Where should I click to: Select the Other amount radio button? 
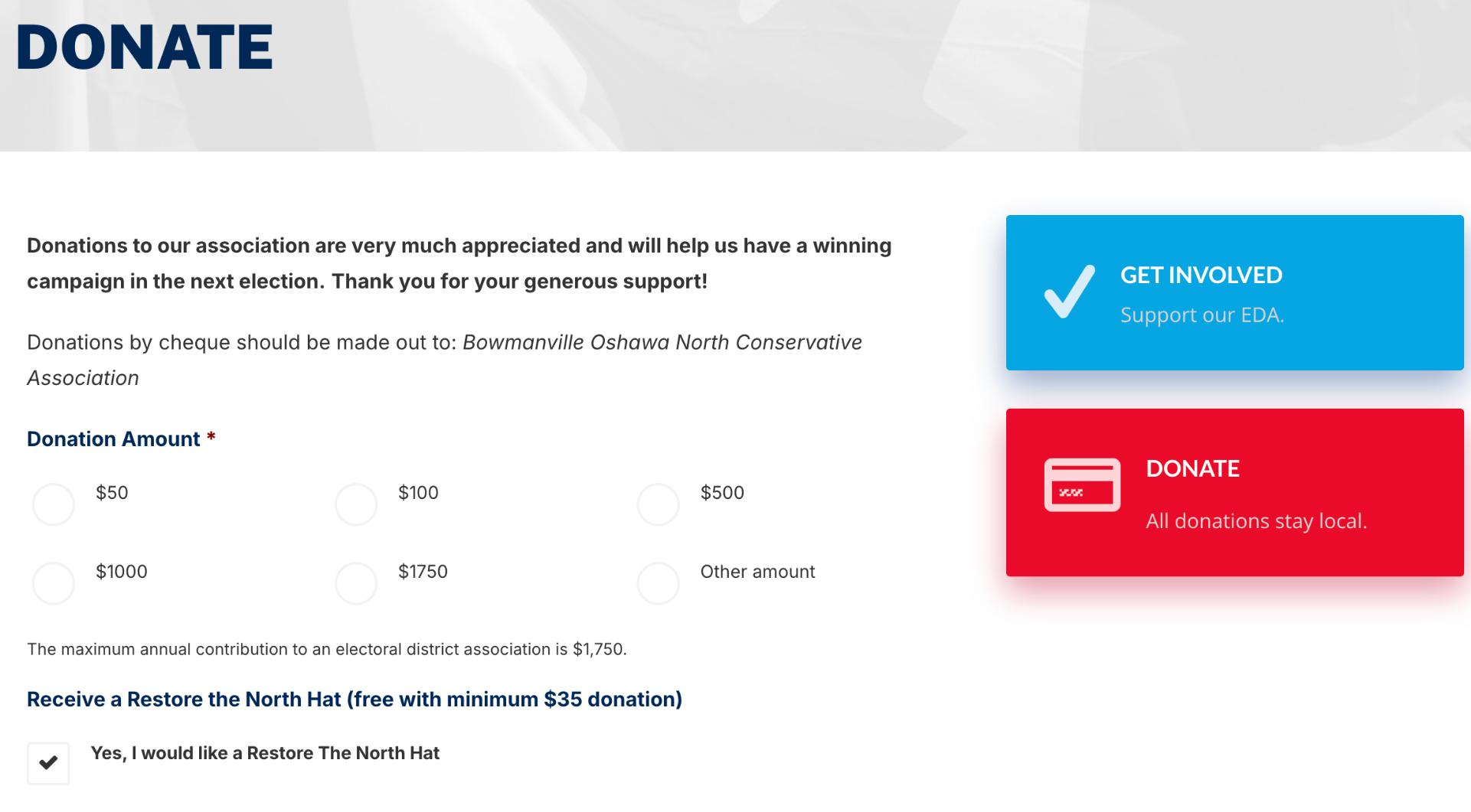click(x=659, y=583)
